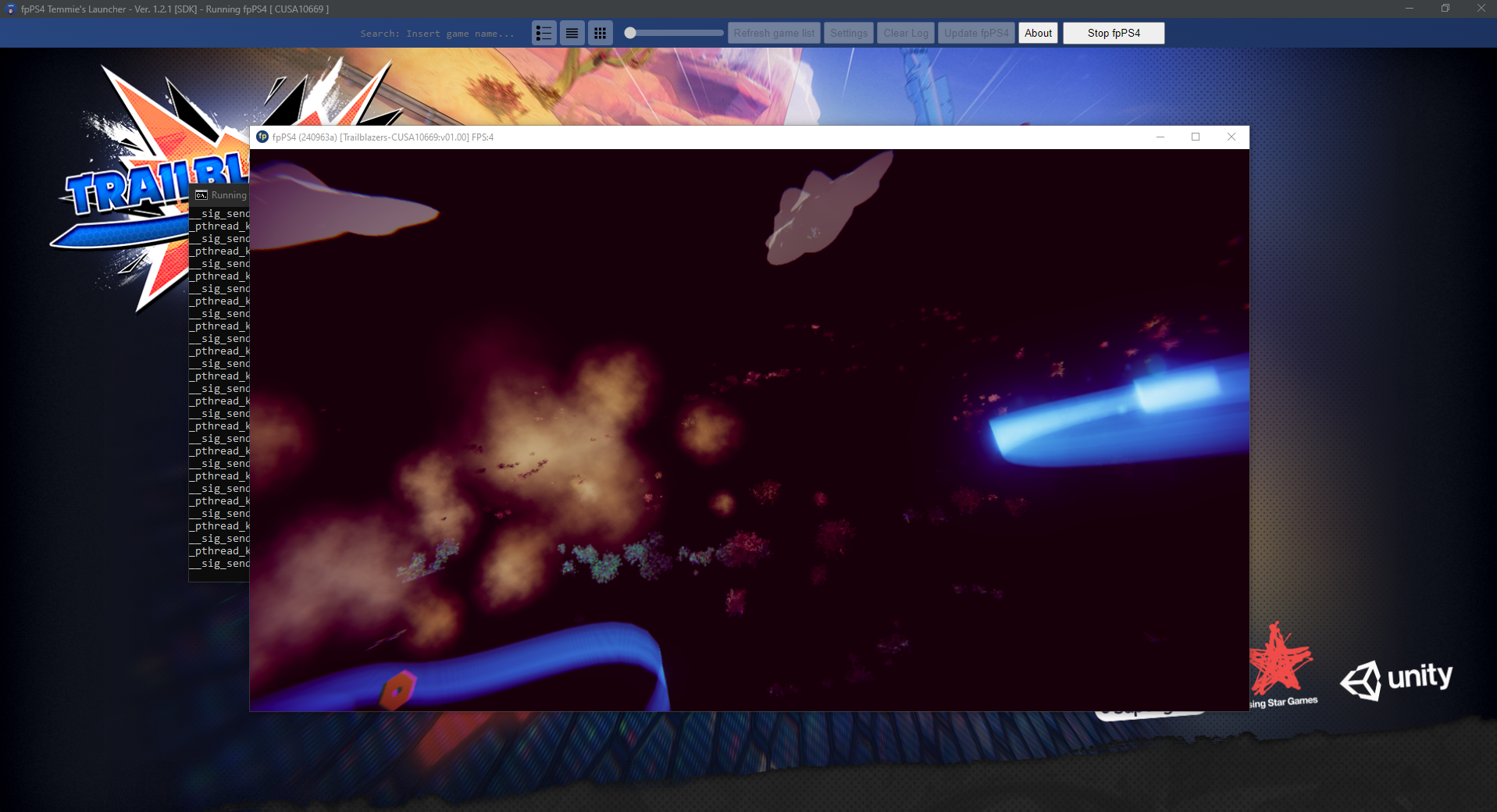Click the Refresh game list button
Image resolution: width=1497 pixels, height=812 pixels.
click(x=773, y=33)
